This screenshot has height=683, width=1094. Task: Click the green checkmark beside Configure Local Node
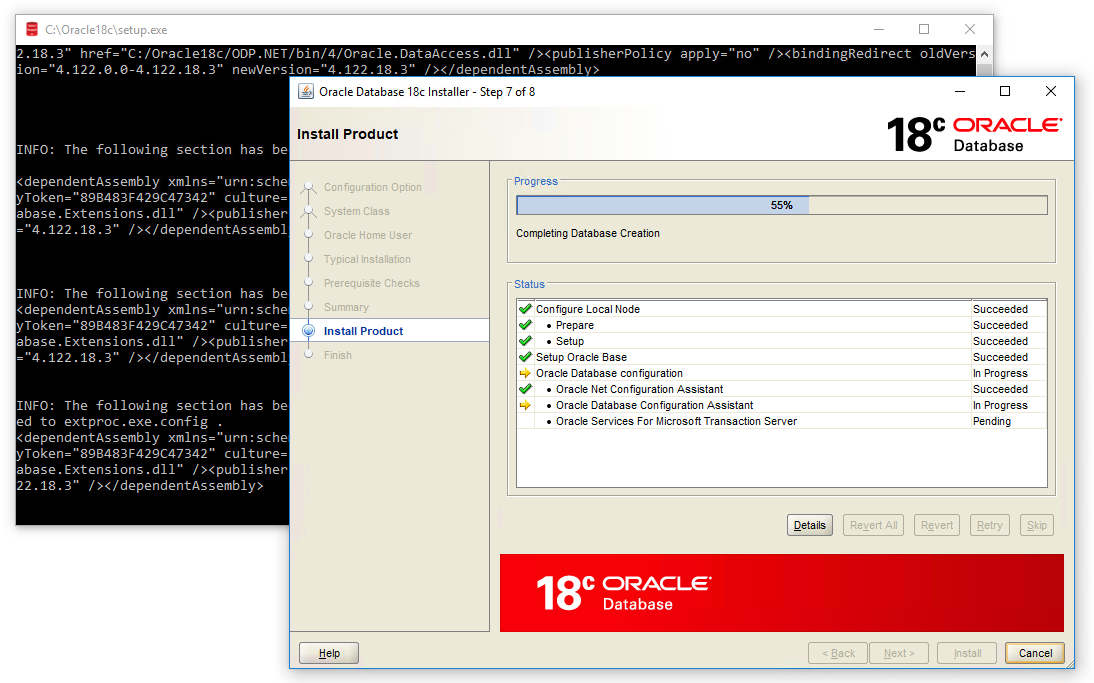click(x=525, y=308)
